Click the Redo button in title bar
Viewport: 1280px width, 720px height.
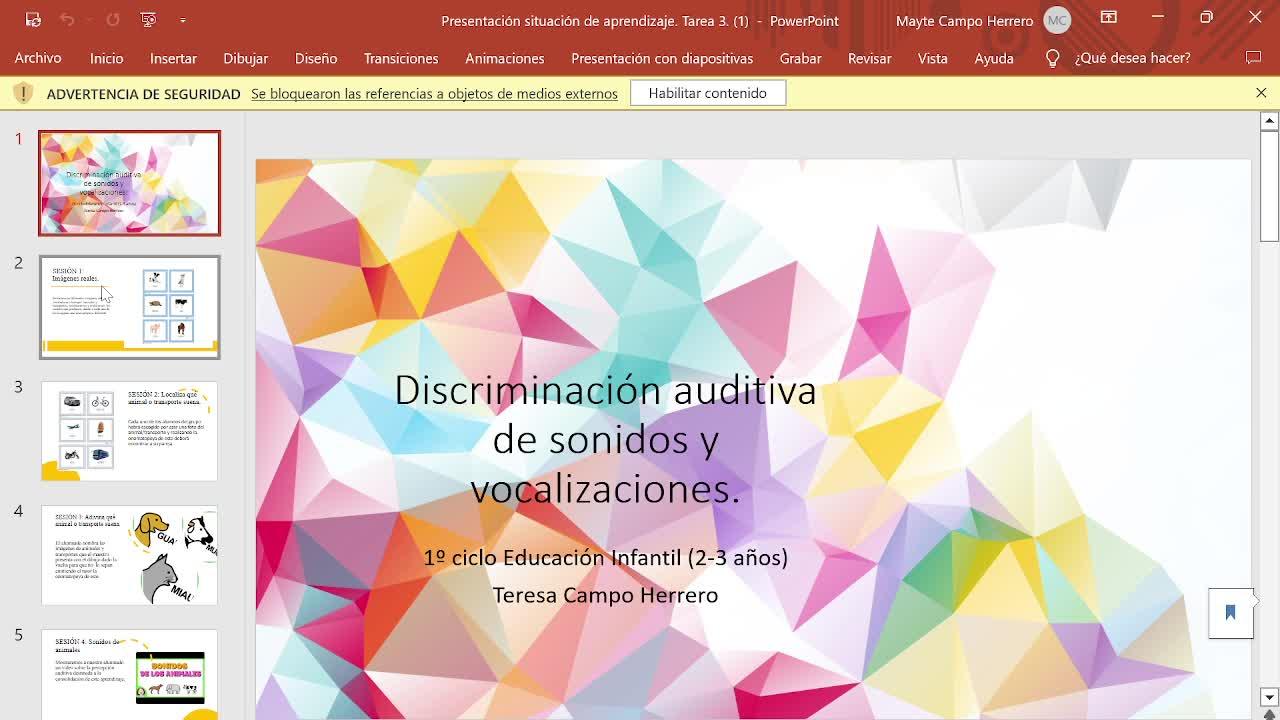point(113,20)
